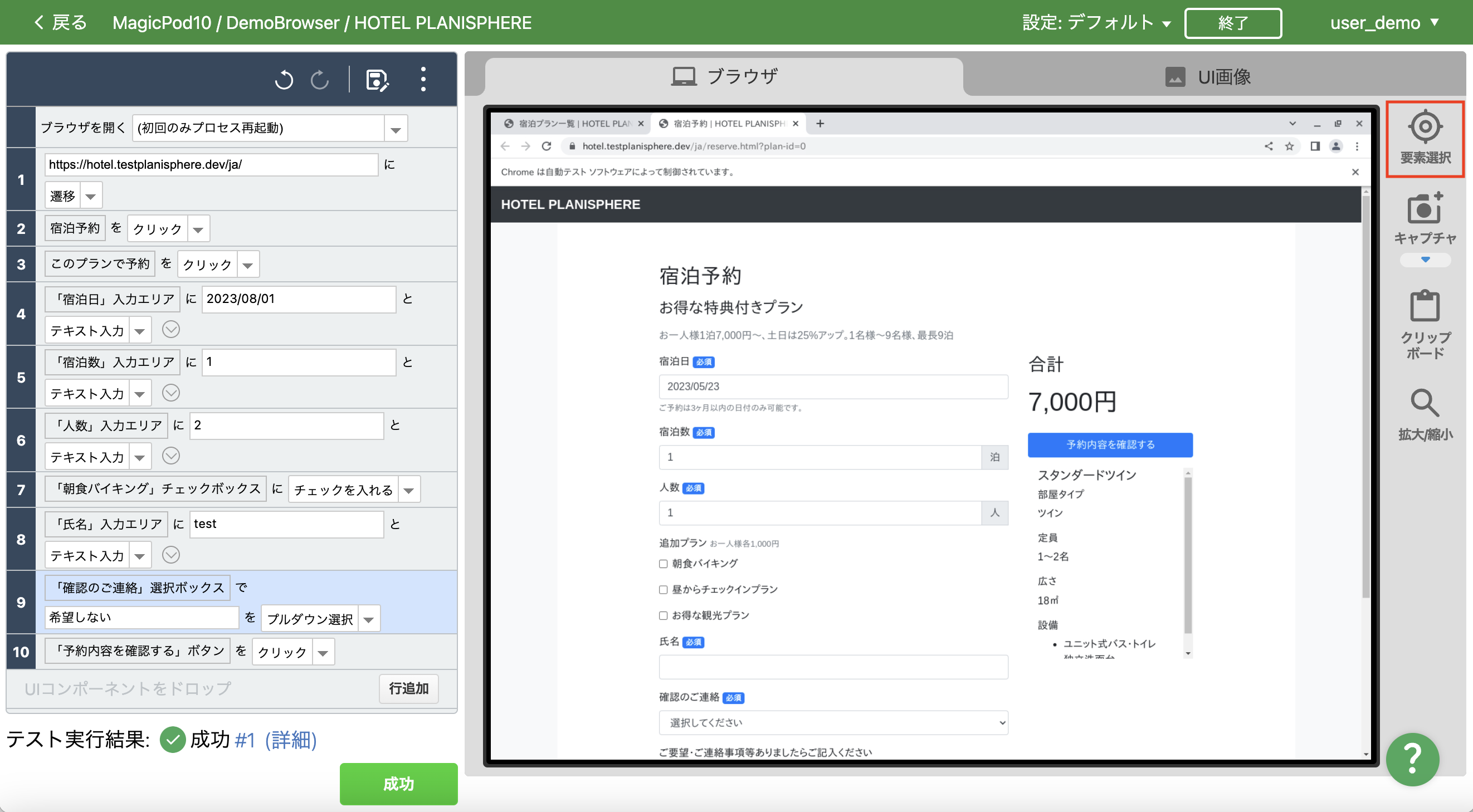Viewport: 1473px width, 812px height.
Task: Click the browser back arrow
Action: pyautogui.click(x=505, y=146)
